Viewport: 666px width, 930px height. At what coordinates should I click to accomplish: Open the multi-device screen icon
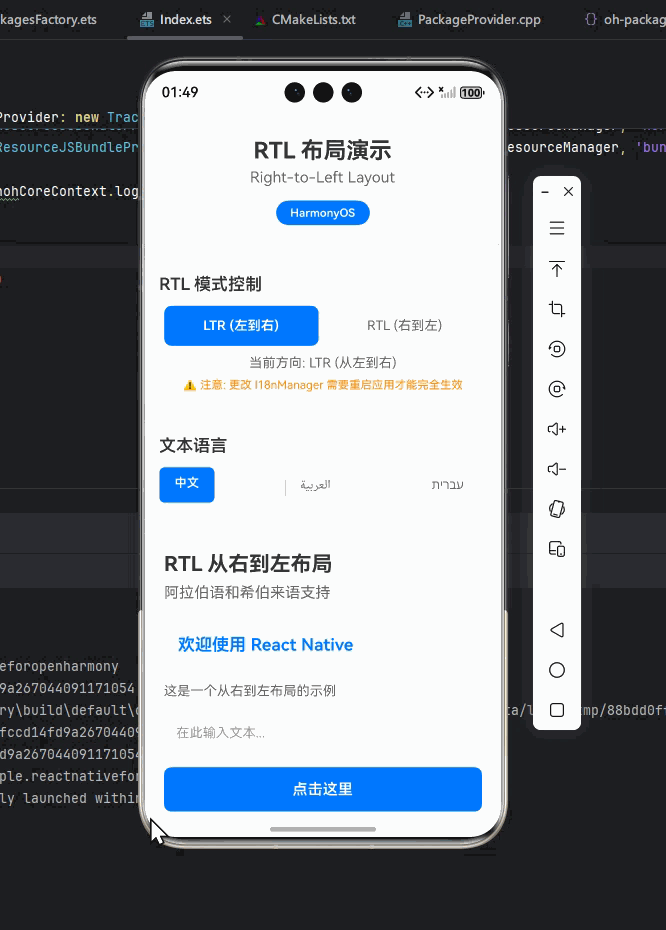[x=556, y=549]
